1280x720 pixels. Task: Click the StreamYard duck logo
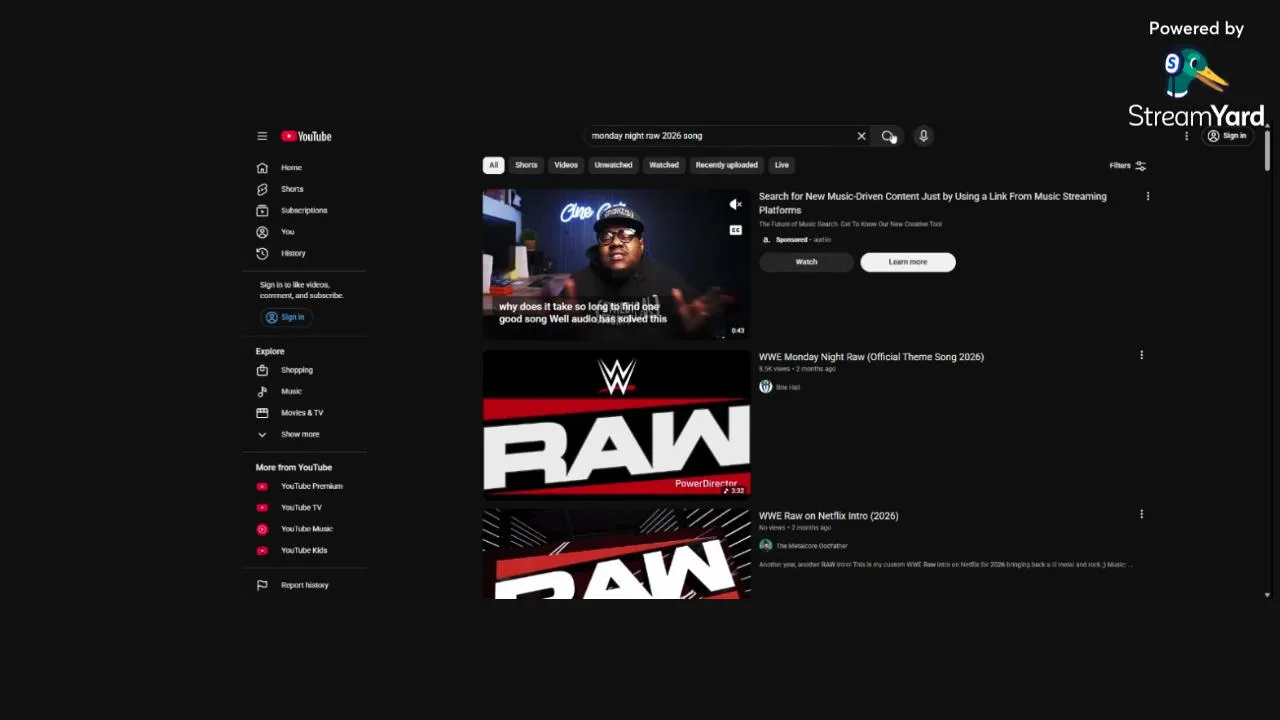(x=1194, y=75)
